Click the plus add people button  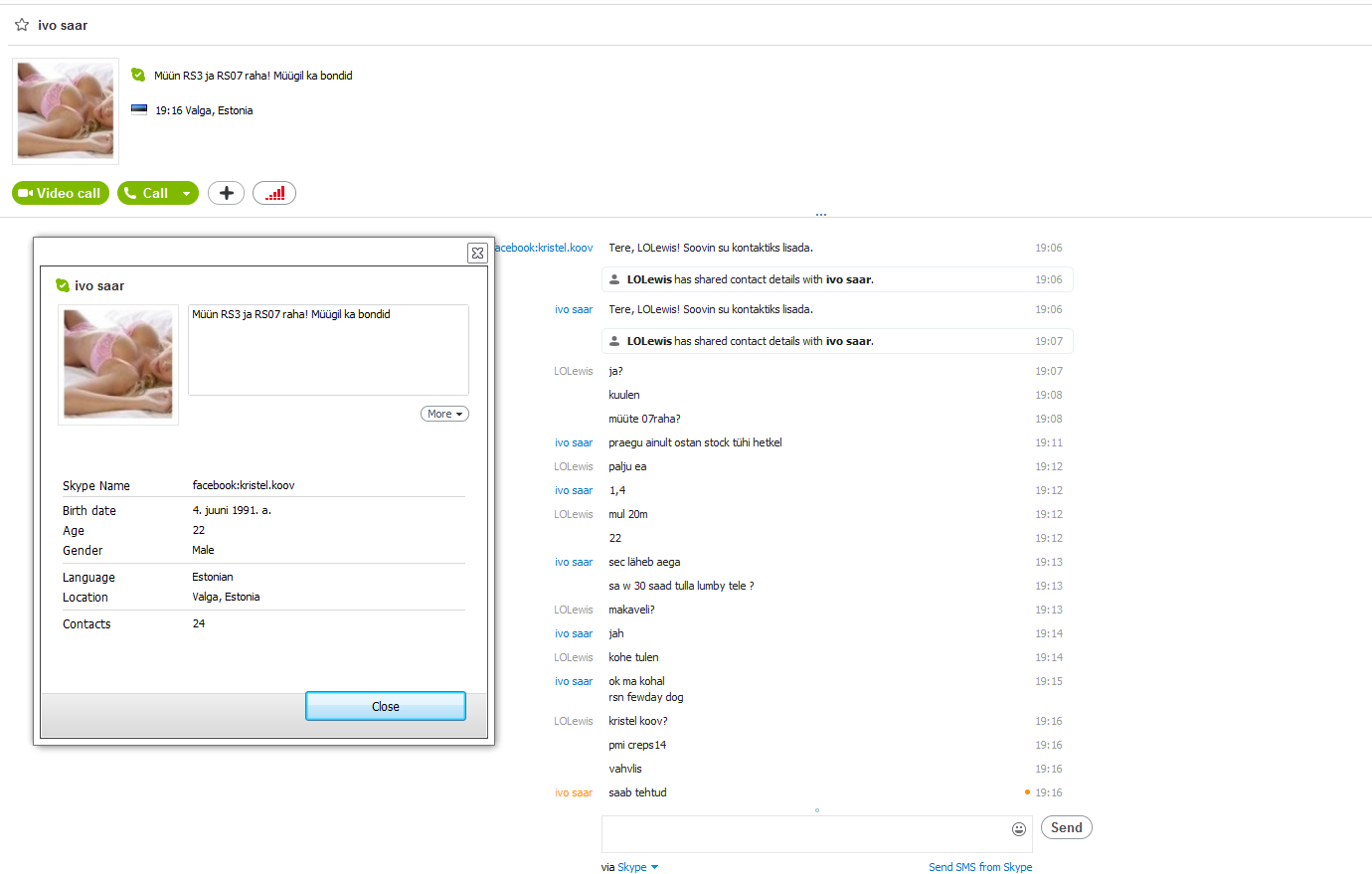point(227,193)
